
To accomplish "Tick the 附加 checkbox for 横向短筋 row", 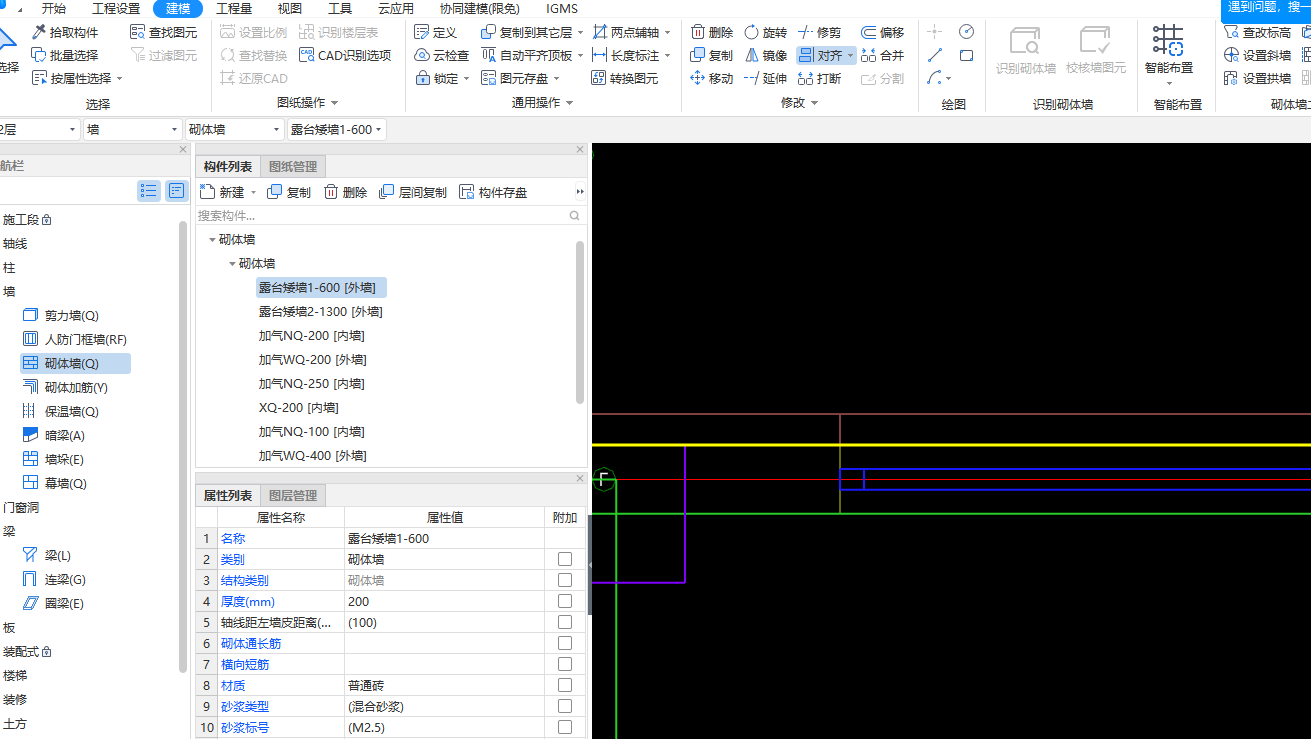I will tap(565, 664).
